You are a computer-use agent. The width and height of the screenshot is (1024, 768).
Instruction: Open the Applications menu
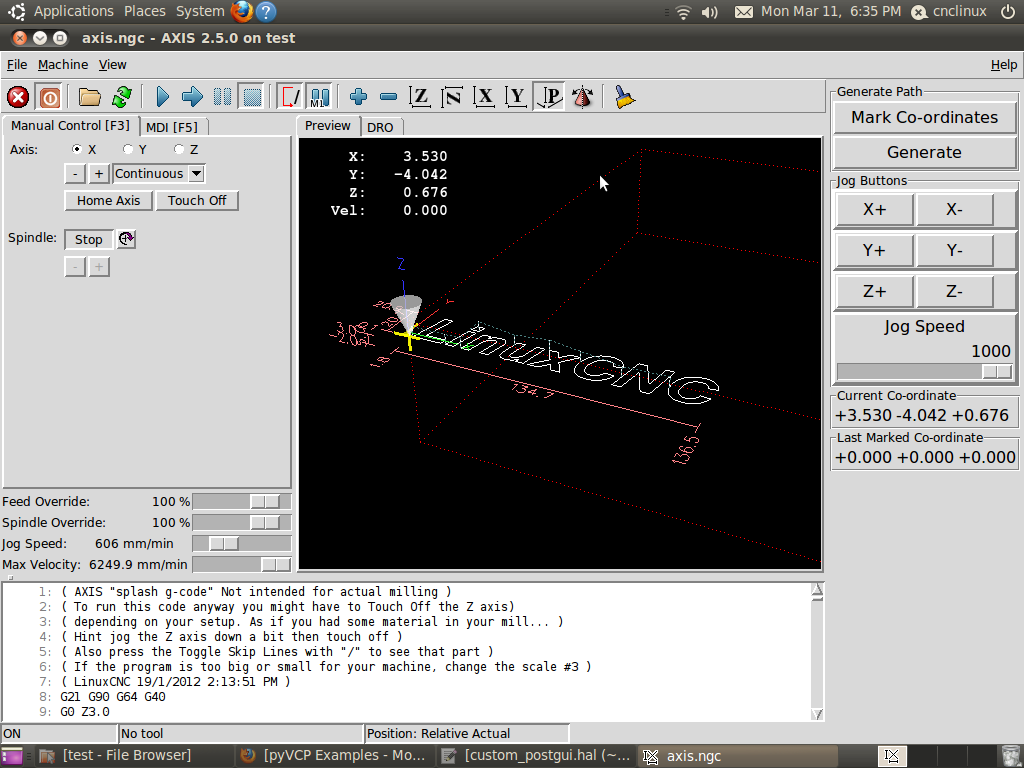[x=73, y=11]
